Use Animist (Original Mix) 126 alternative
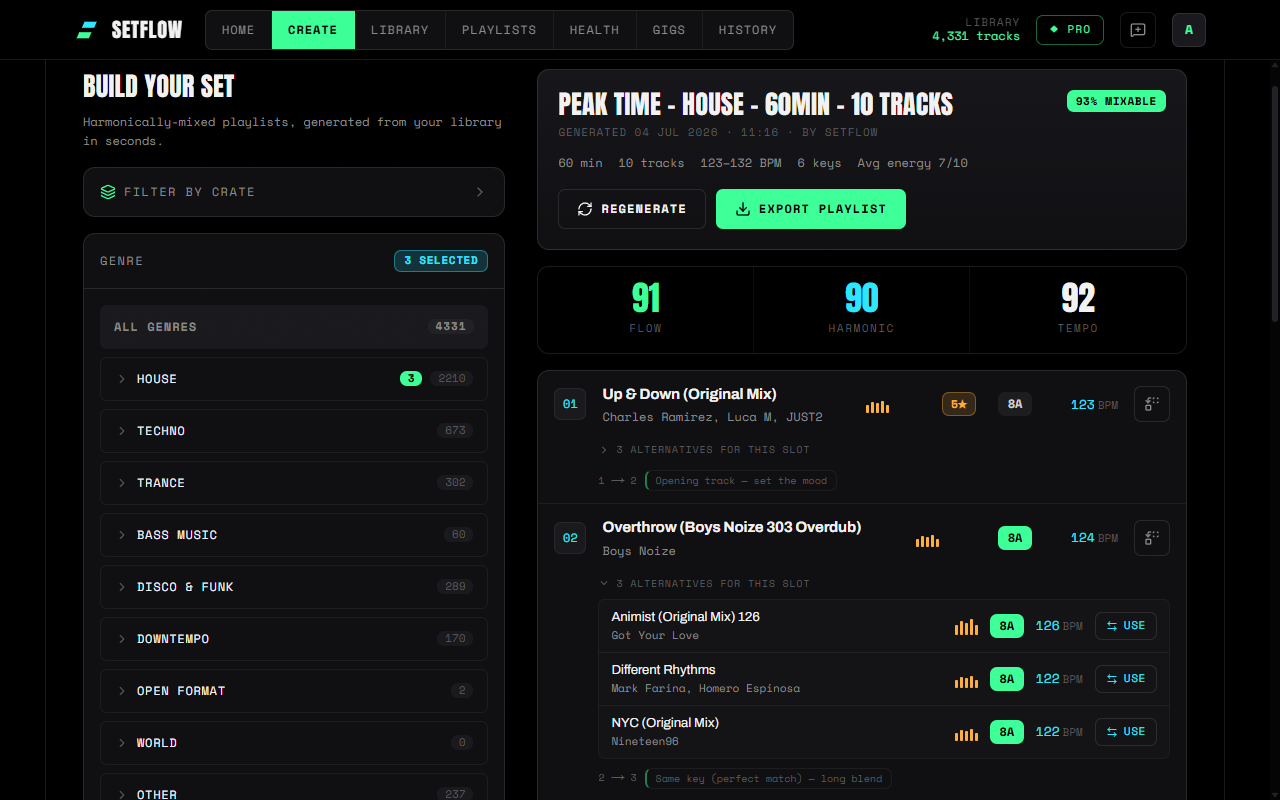The height and width of the screenshot is (800, 1280). tap(1126, 626)
